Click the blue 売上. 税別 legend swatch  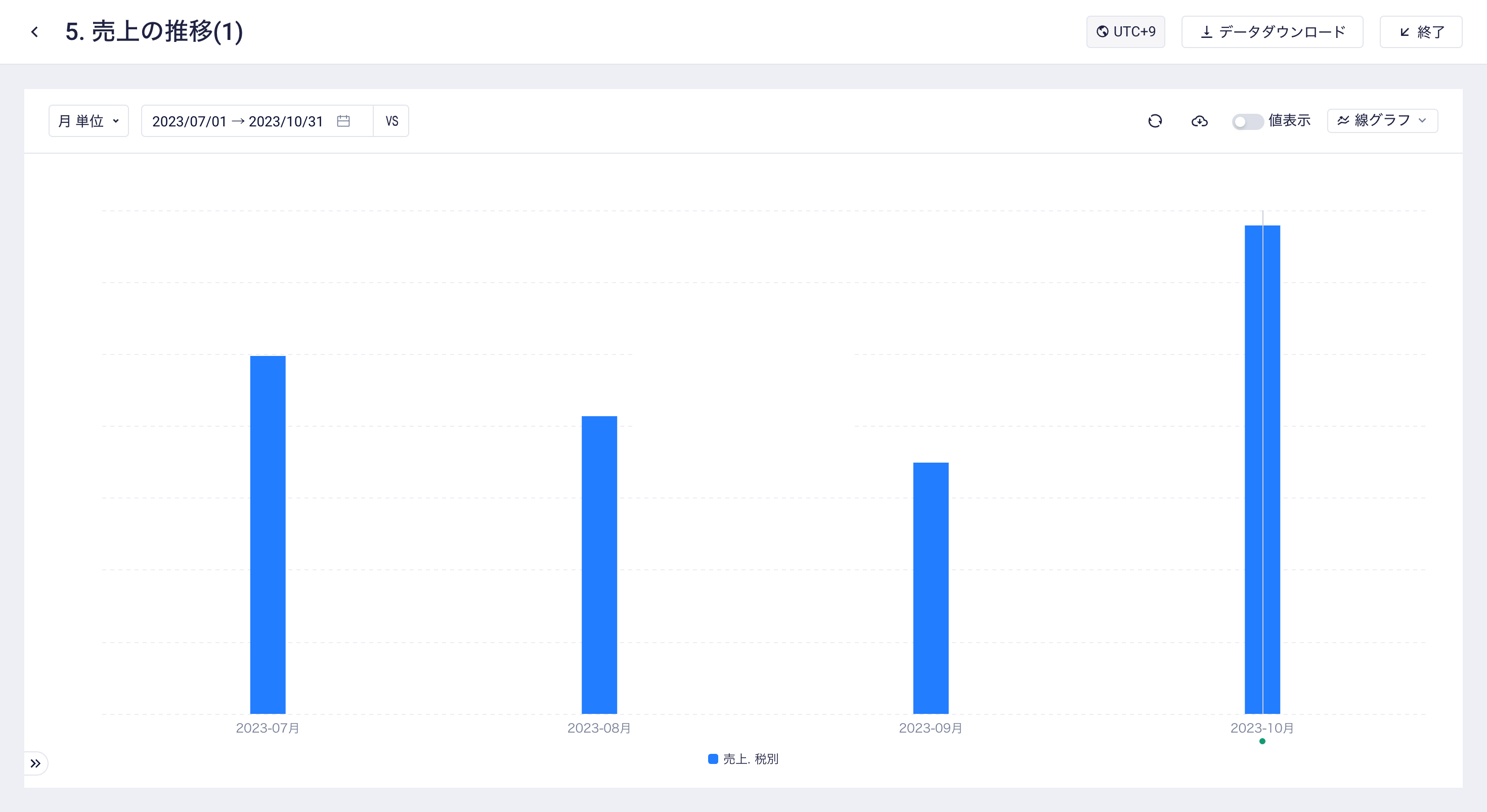click(713, 759)
